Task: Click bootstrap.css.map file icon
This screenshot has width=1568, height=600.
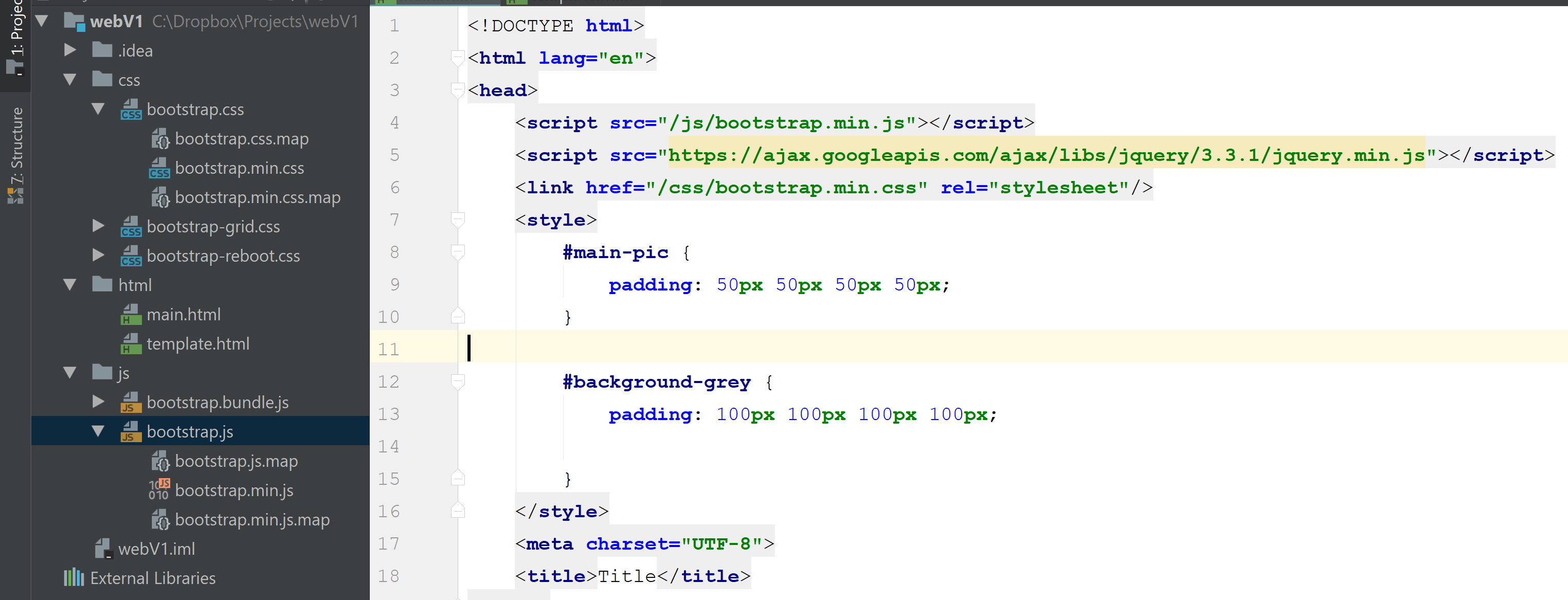Action: pyautogui.click(x=160, y=139)
